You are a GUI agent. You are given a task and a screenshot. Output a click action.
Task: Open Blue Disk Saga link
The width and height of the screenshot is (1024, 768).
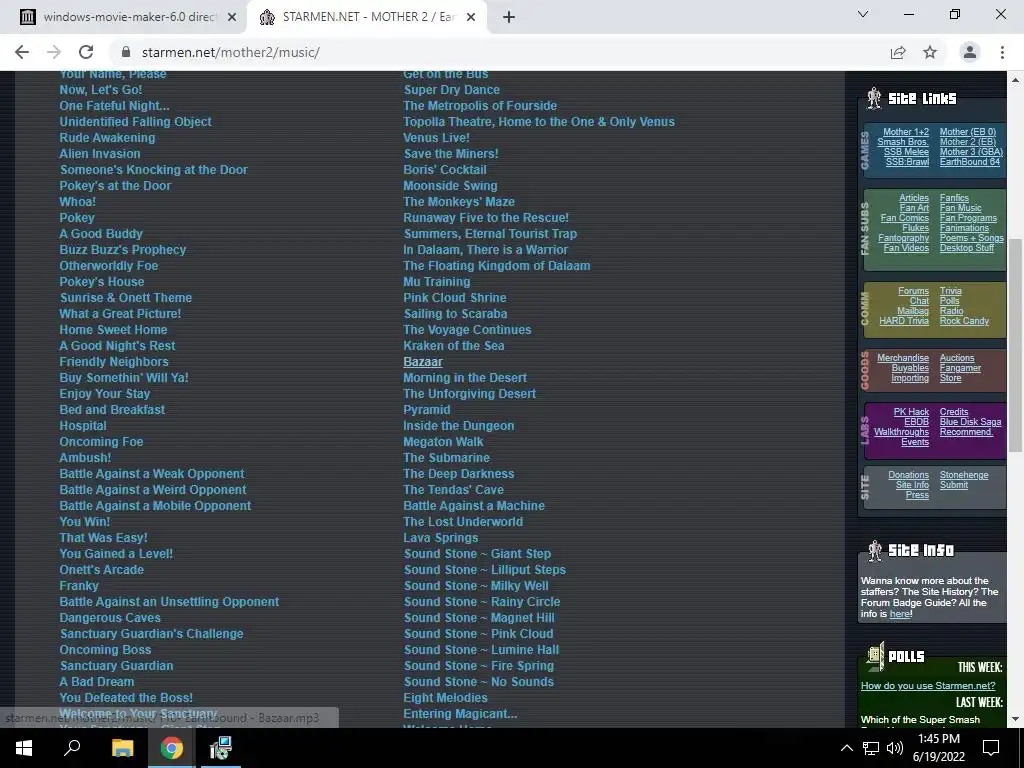point(970,422)
